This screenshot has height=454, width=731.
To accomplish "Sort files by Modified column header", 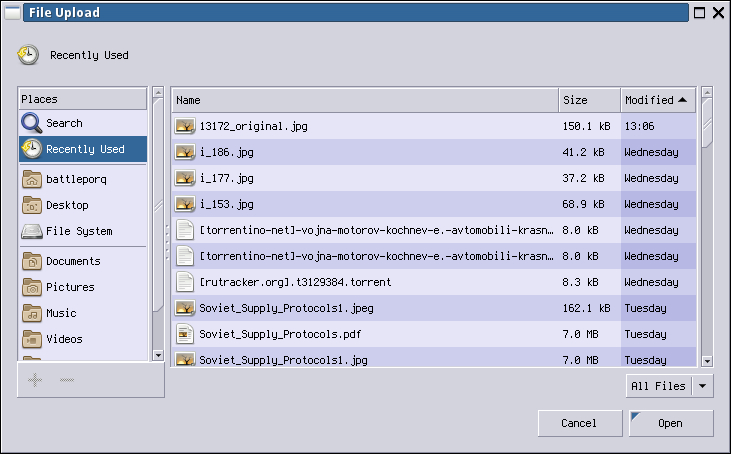I will (x=658, y=100).
